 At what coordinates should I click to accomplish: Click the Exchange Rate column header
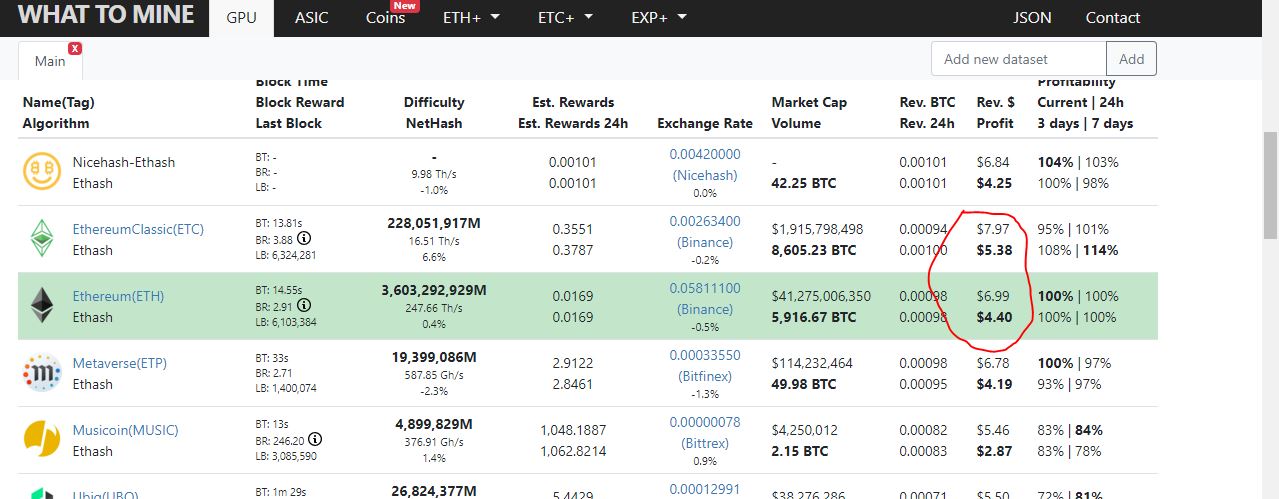(x=705, y=123)
